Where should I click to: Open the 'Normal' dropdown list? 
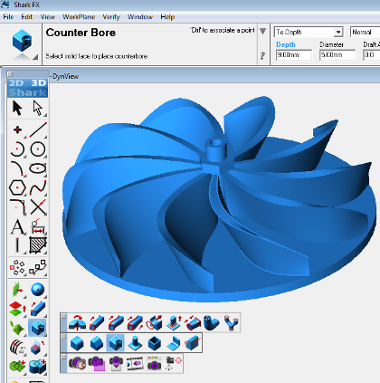click(365, 32)
